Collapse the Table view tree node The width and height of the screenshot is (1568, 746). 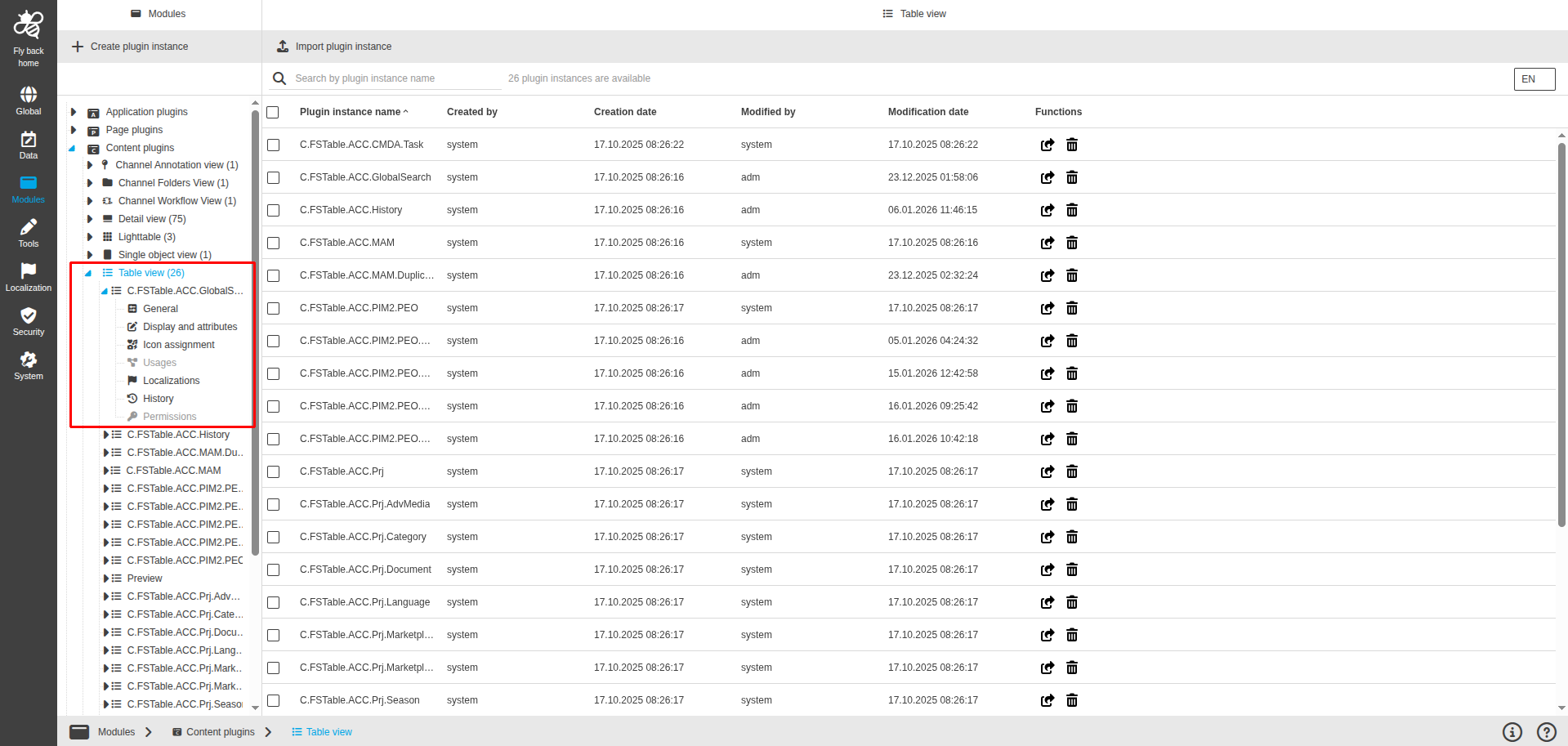click(87, 272)
